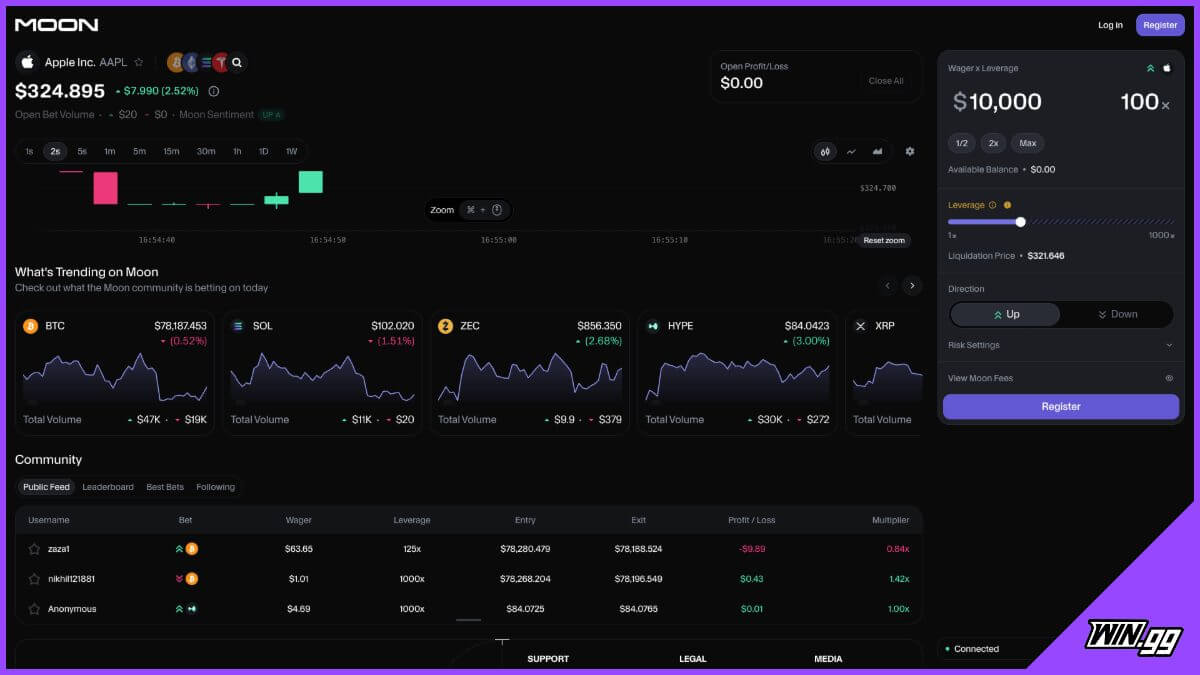Viewport: 1200px width, 675px height.
Task: Set bet direction to Up
Action: [1006, 314]
